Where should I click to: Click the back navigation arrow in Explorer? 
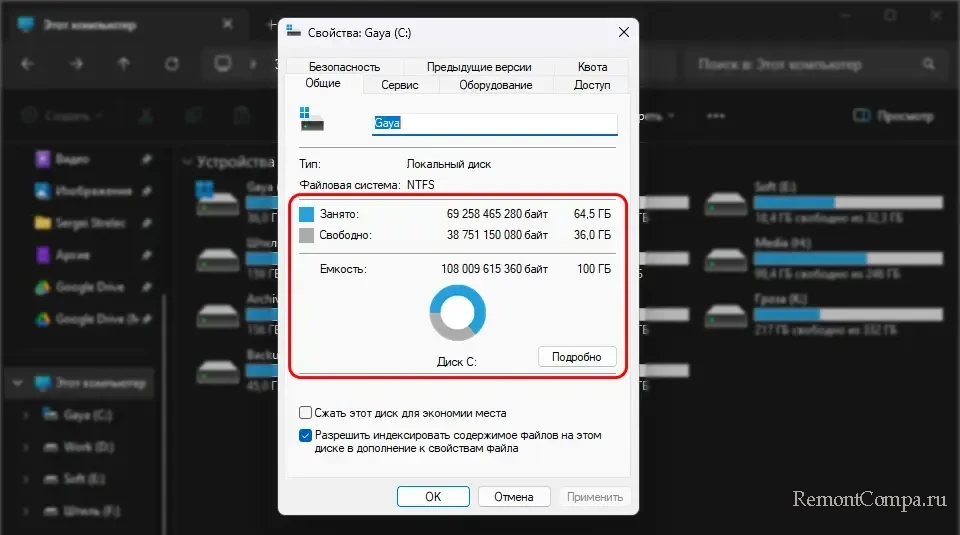coord(27,64)
